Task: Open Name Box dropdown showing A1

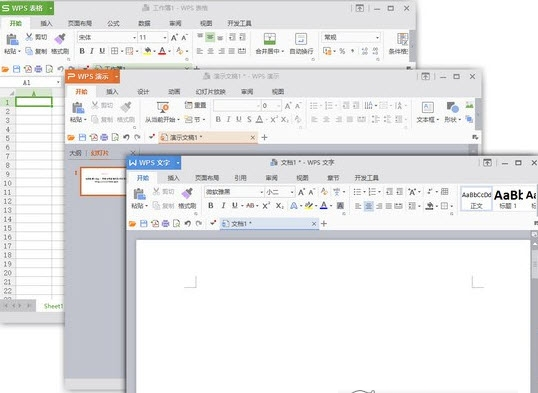Action: pos(58,83)
